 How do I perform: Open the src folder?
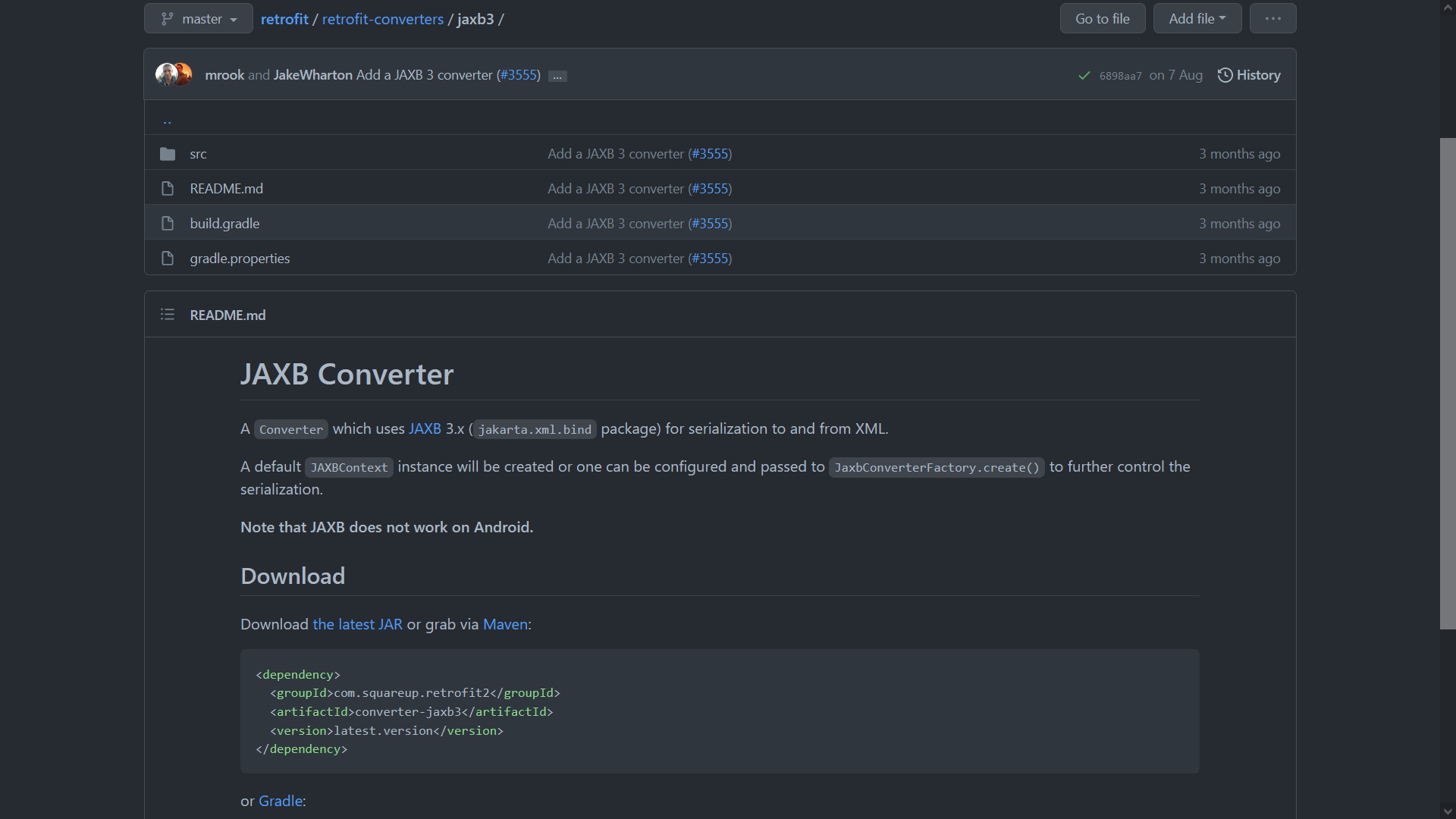[x=198, y=154]
